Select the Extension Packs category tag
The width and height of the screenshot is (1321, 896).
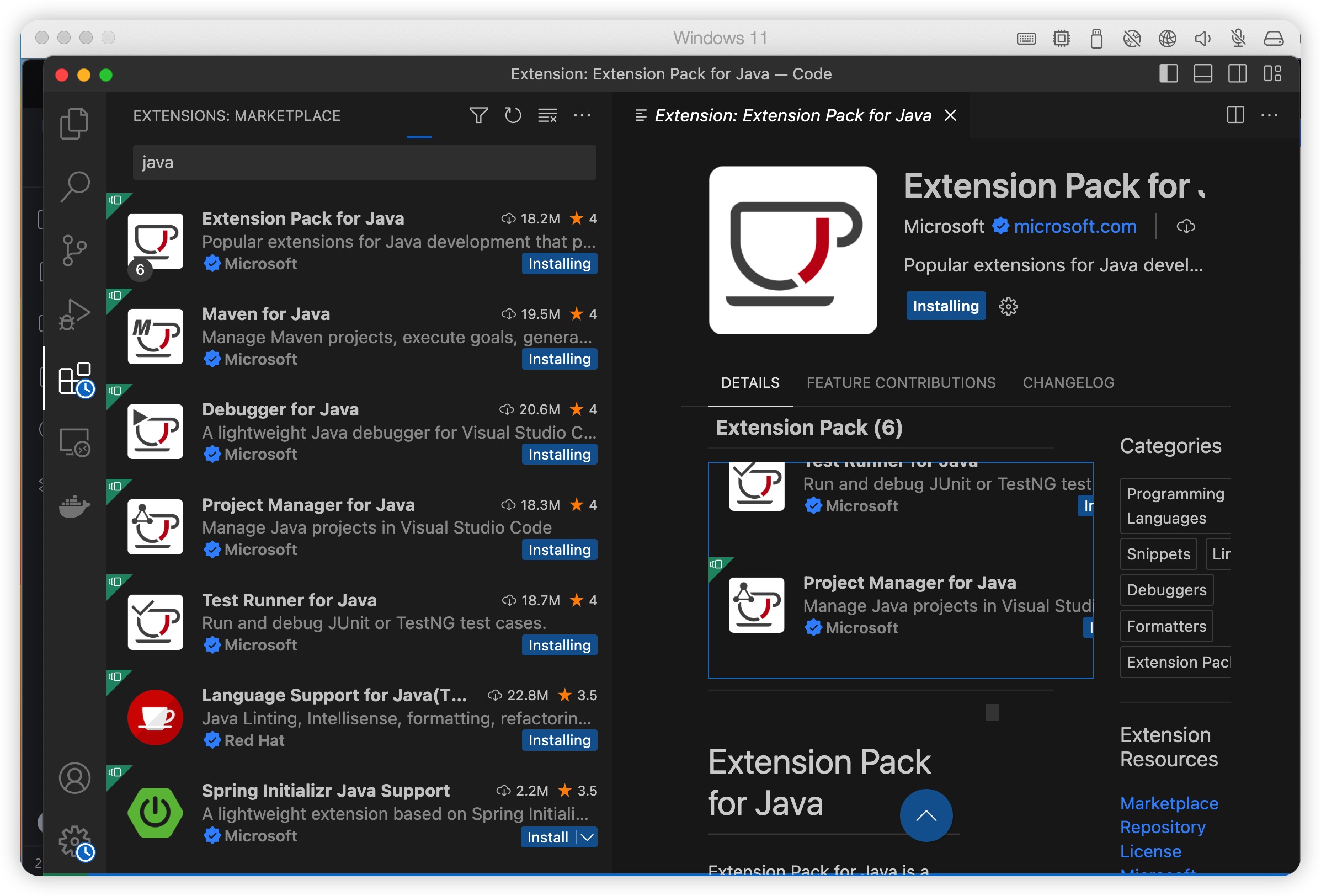point(1175,663)
